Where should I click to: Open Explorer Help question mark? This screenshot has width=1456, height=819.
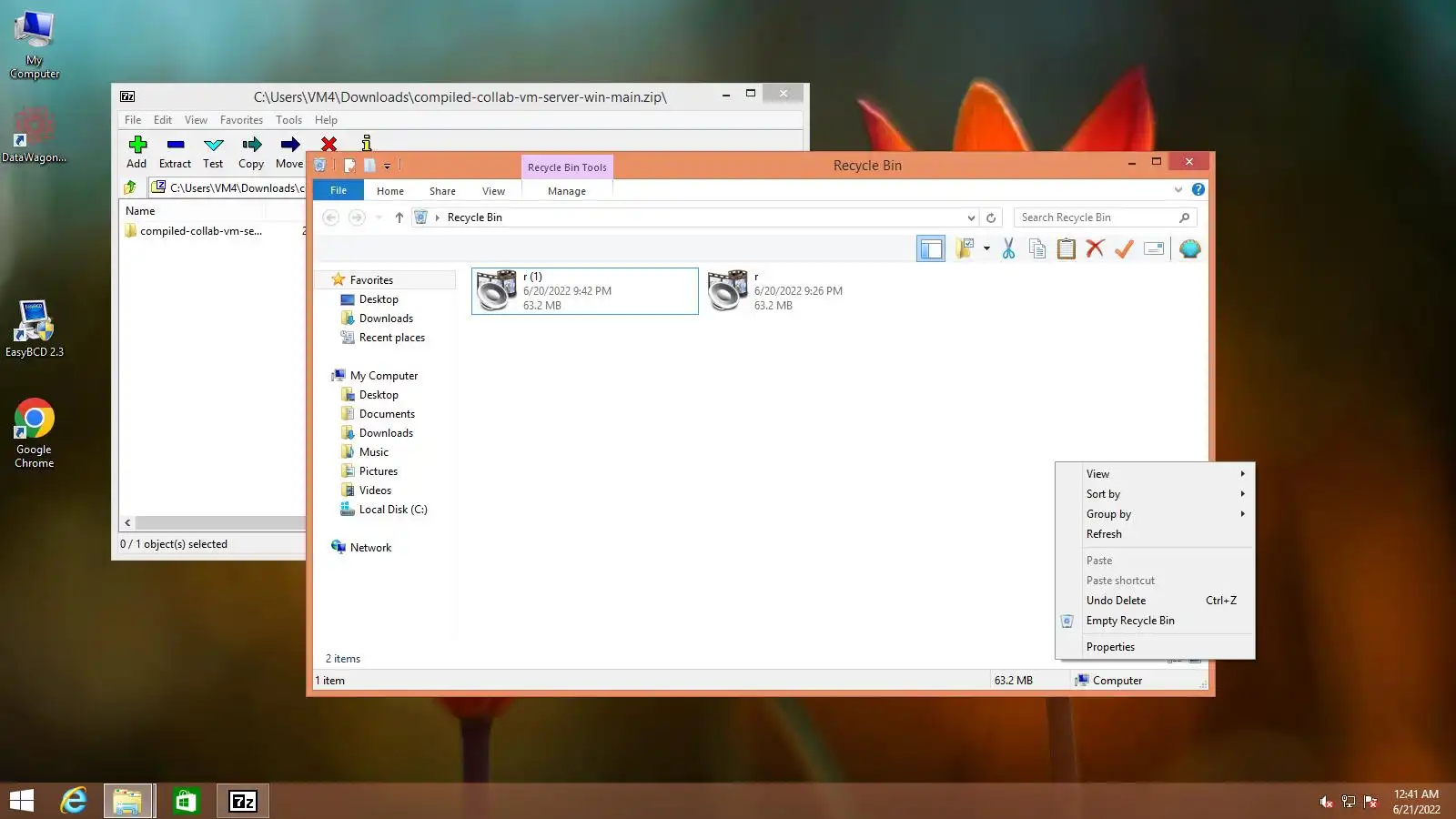click(1198, 189)
